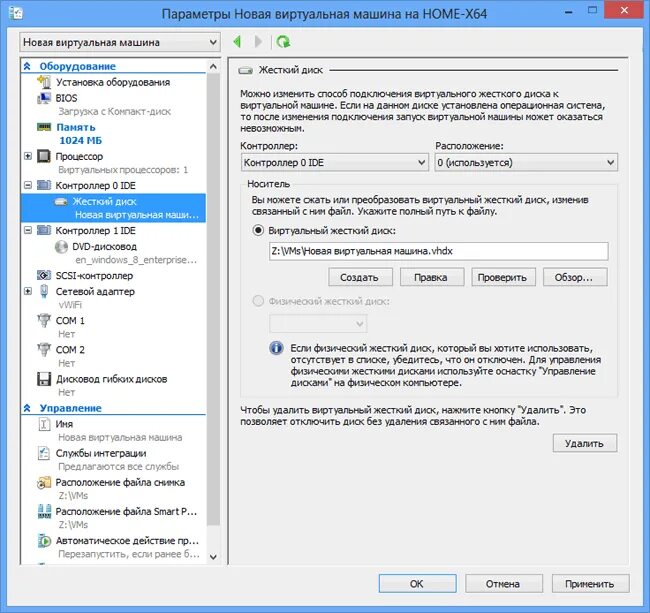Screen dimensions: 650x613
Task: Collapse the Управление section
Action: coord(27,408)
